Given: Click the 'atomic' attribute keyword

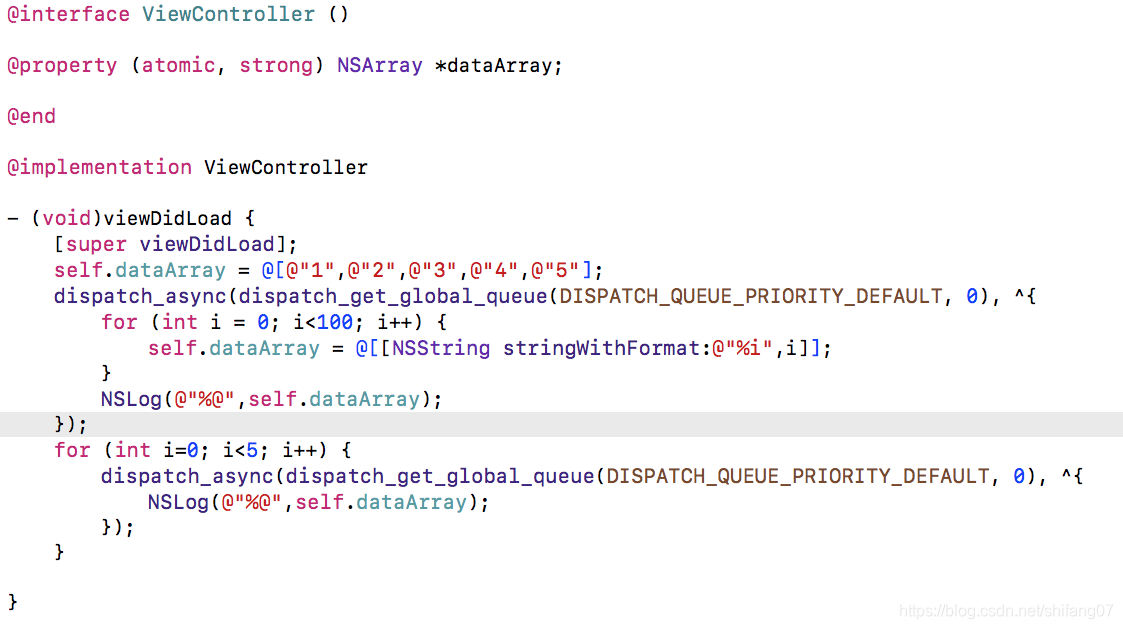Looking at the screenshot, I should point(178,66).
